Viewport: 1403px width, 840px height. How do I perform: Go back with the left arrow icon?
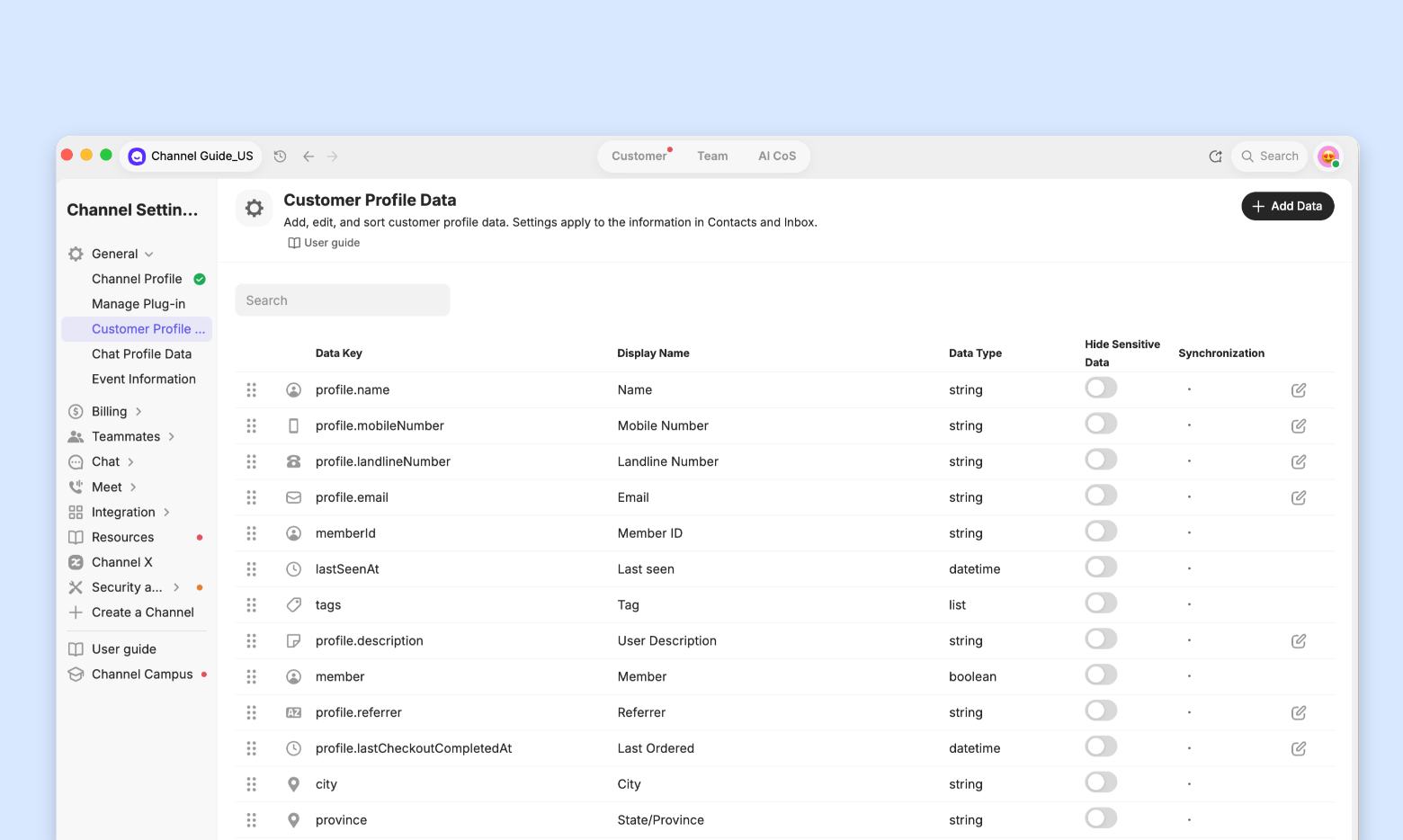point(308,156)
